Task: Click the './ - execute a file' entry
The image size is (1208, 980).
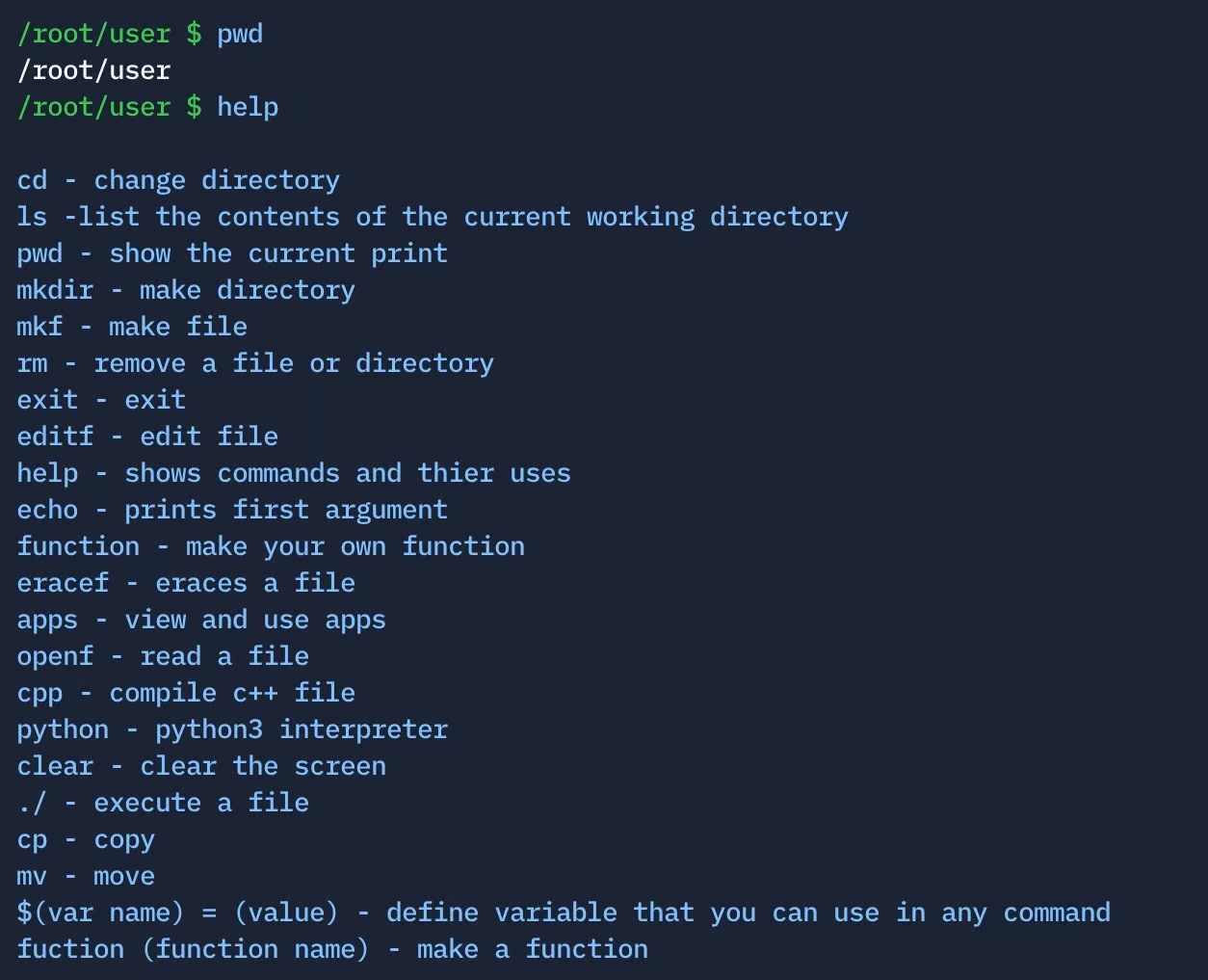Action: pyautogui.click(x=163, y=803)
